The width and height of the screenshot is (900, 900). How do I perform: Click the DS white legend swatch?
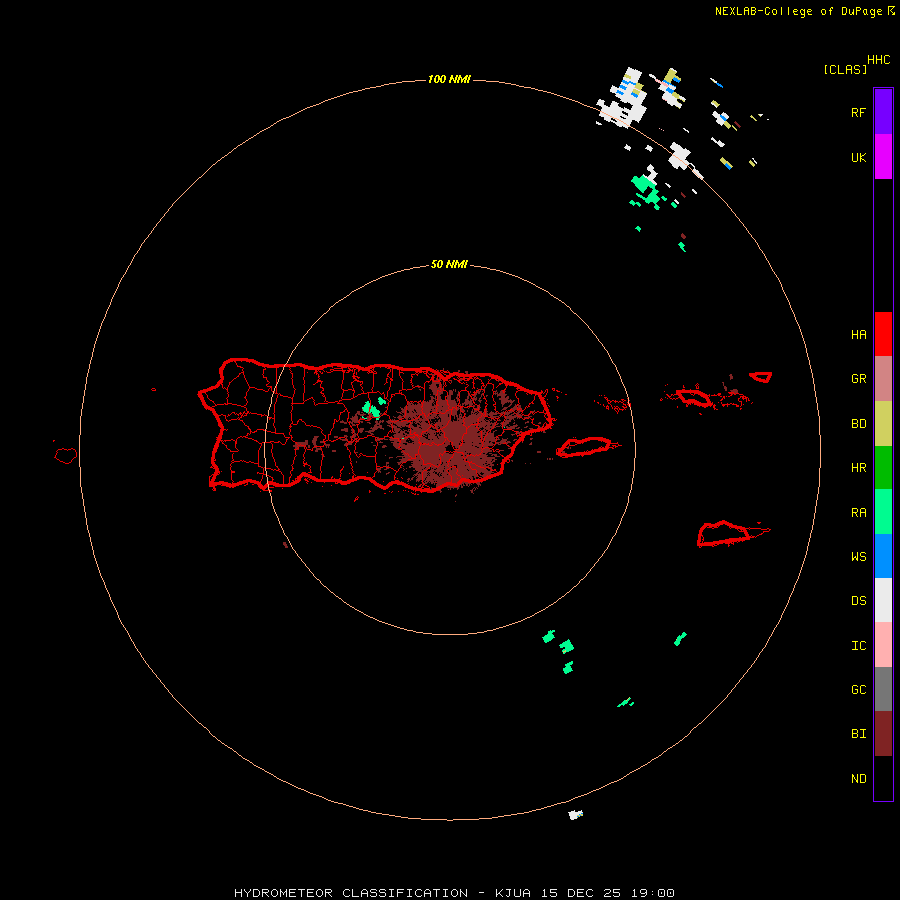(x=883, y=600)
